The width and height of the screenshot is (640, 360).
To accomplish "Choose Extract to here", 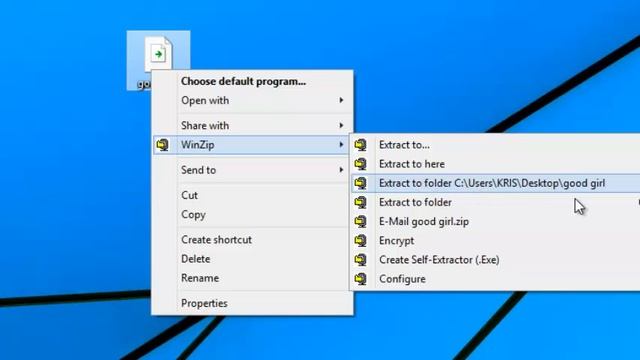I will click(496, 164).
